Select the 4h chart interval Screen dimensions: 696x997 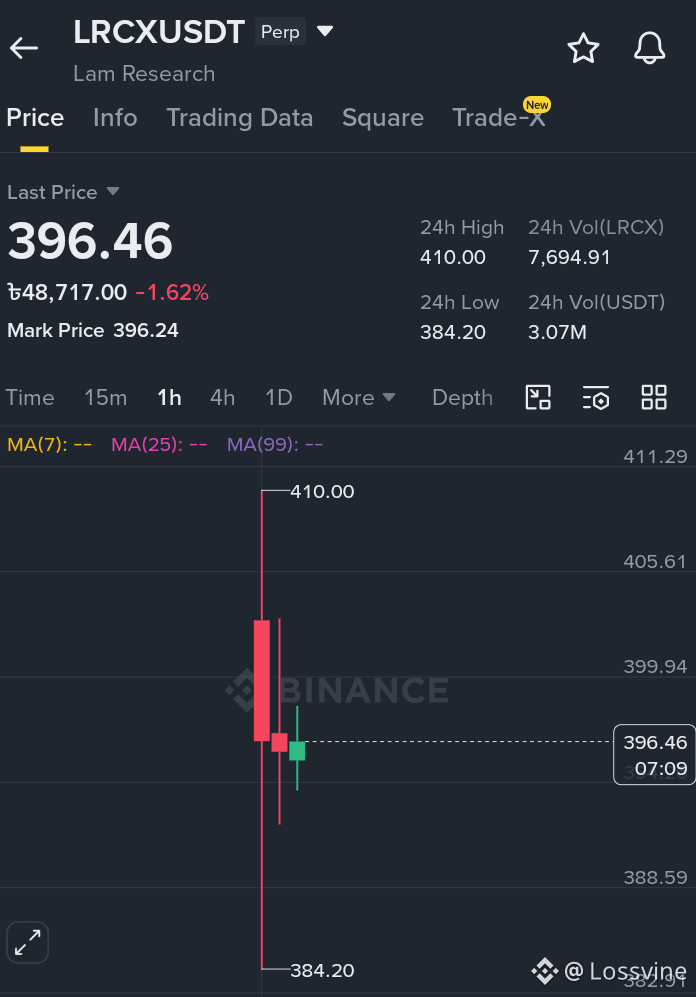(x=222, y=397)
